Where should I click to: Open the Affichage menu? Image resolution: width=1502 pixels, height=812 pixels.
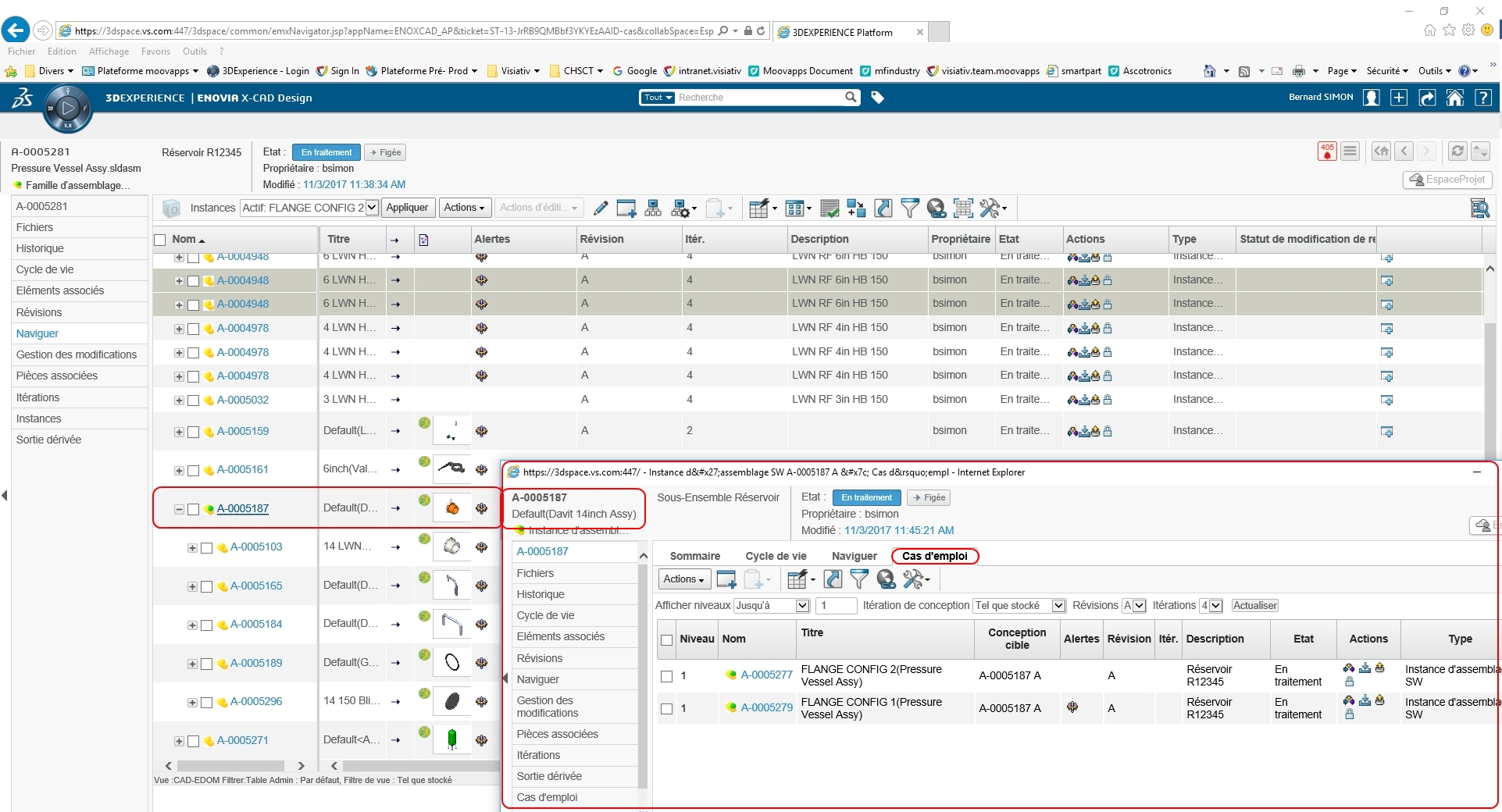tap(109, 52)
